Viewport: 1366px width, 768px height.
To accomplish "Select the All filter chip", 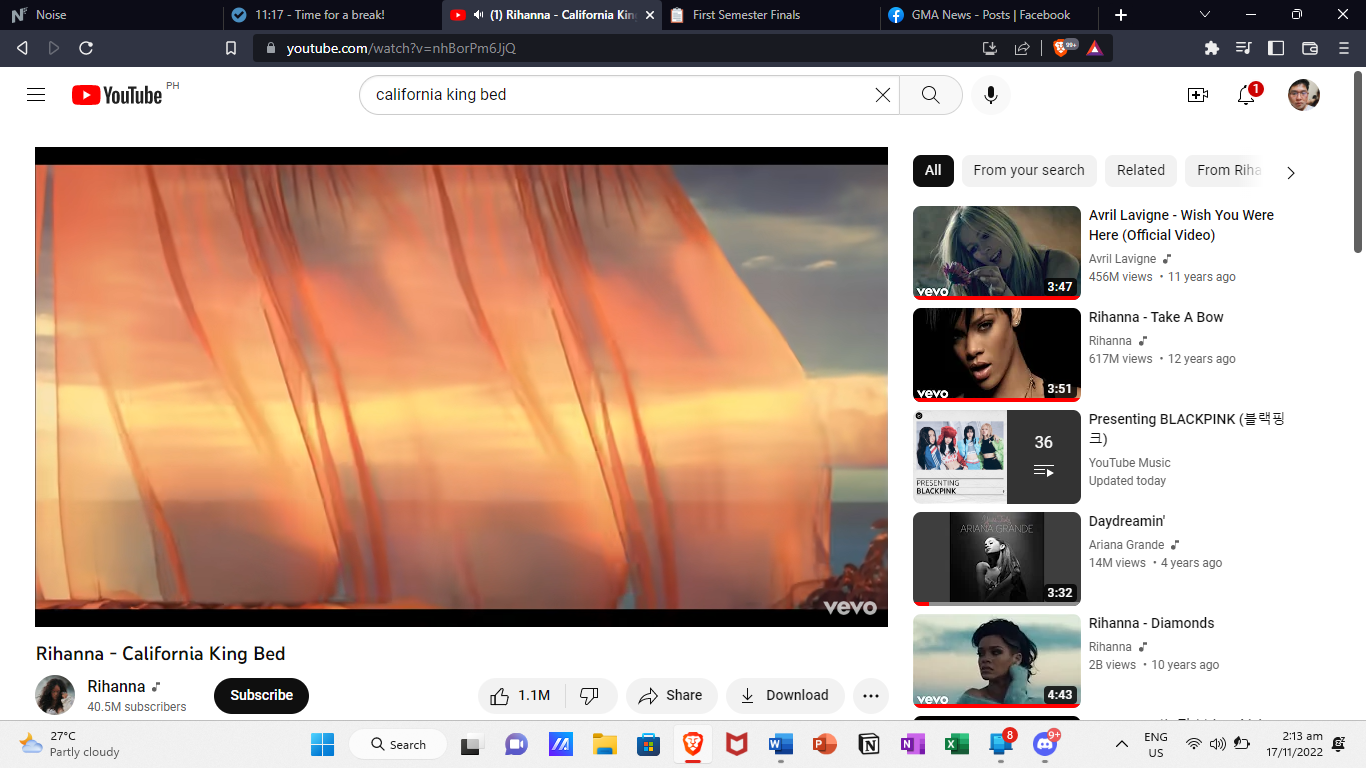I will [933, 170].
